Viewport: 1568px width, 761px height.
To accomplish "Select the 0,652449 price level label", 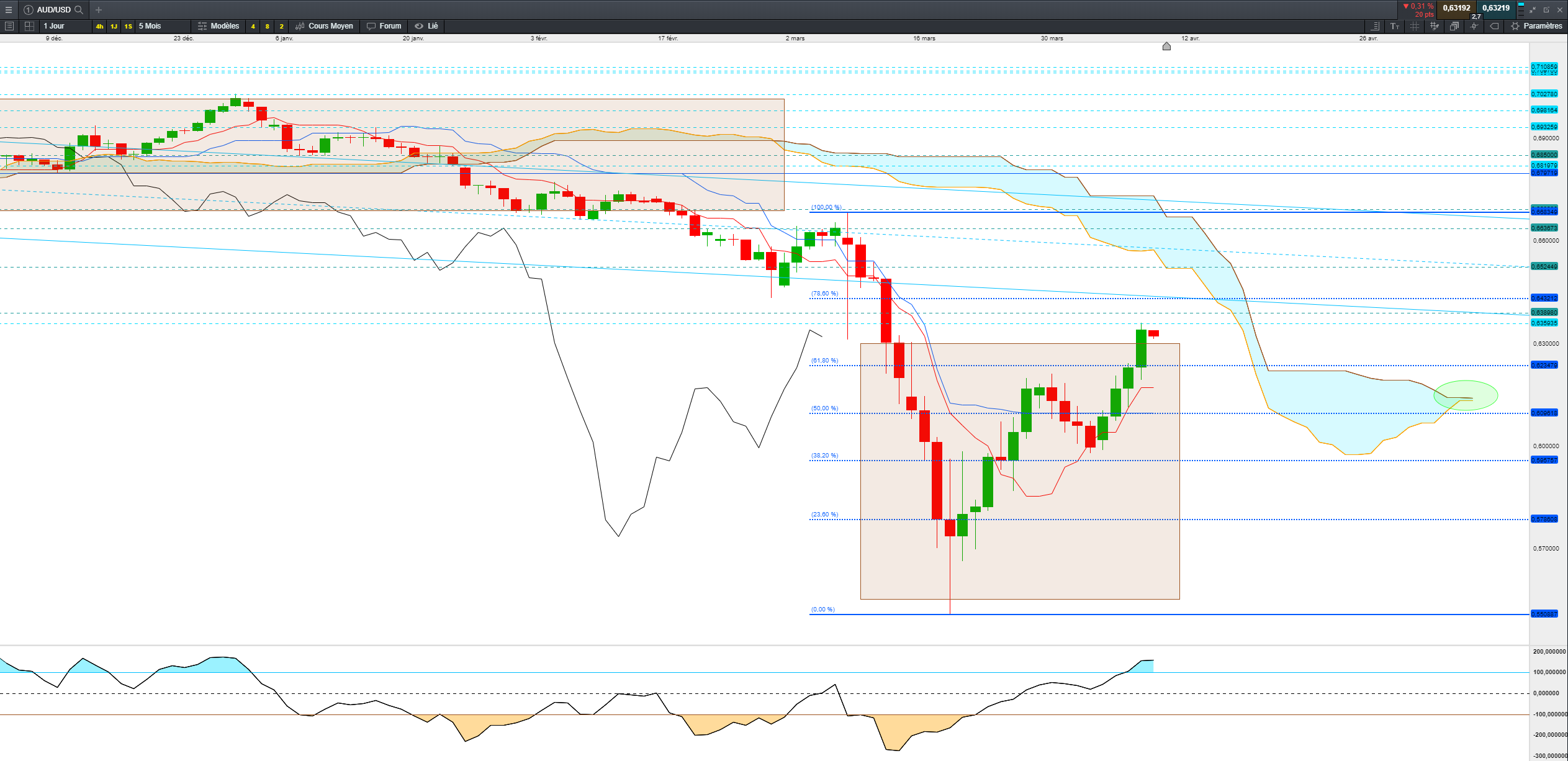I will tap(1544, 267).
